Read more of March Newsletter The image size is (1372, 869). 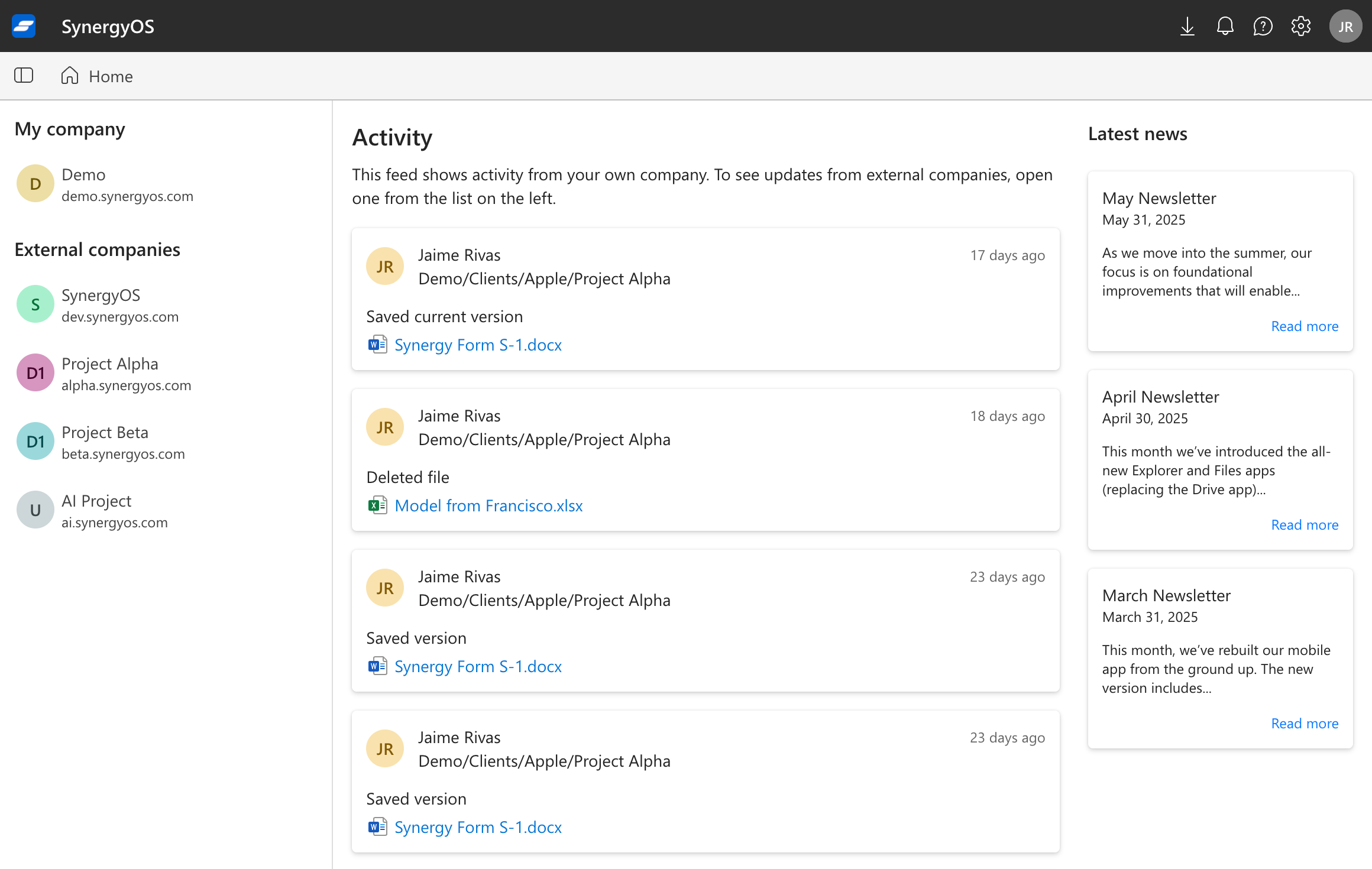tap(1305, 724)
